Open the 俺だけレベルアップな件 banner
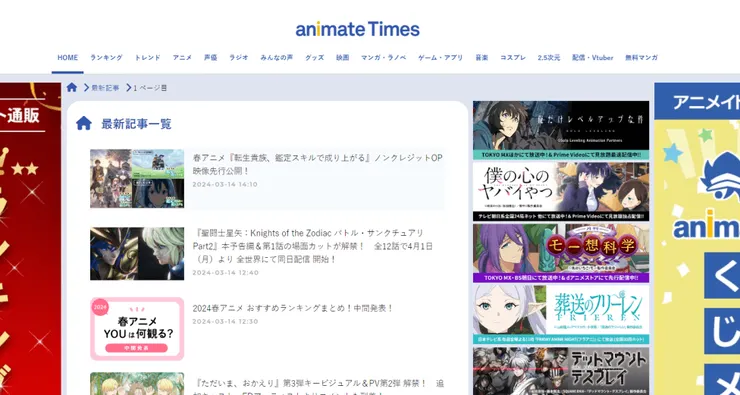Screen dimensions: 740x395 point(561,130)
